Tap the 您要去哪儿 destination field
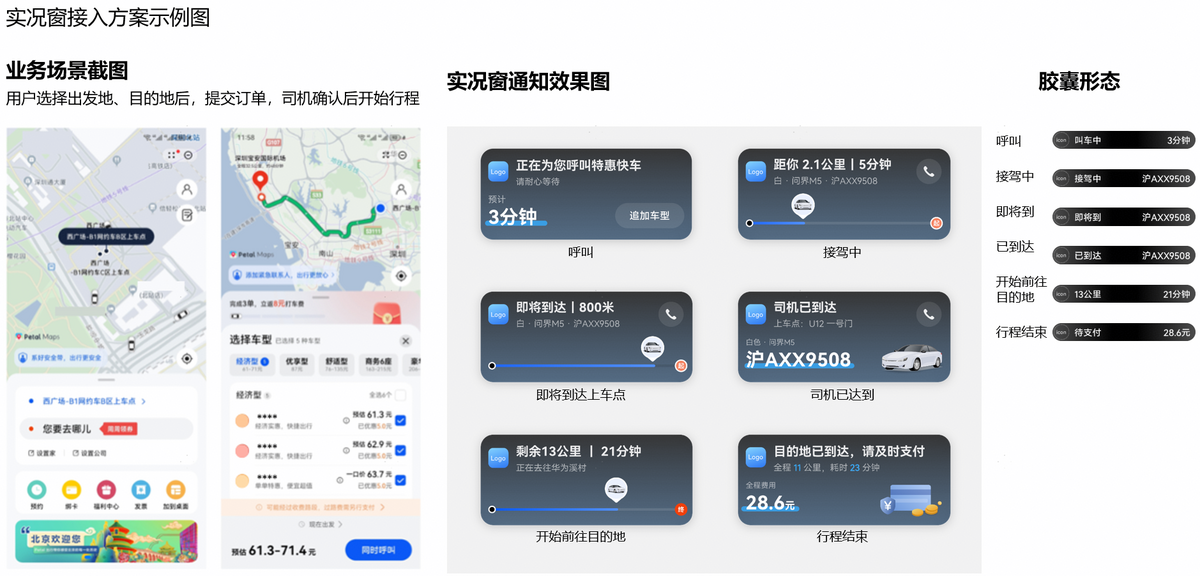This screenshot has width=1200, height=576. (66, 429)
